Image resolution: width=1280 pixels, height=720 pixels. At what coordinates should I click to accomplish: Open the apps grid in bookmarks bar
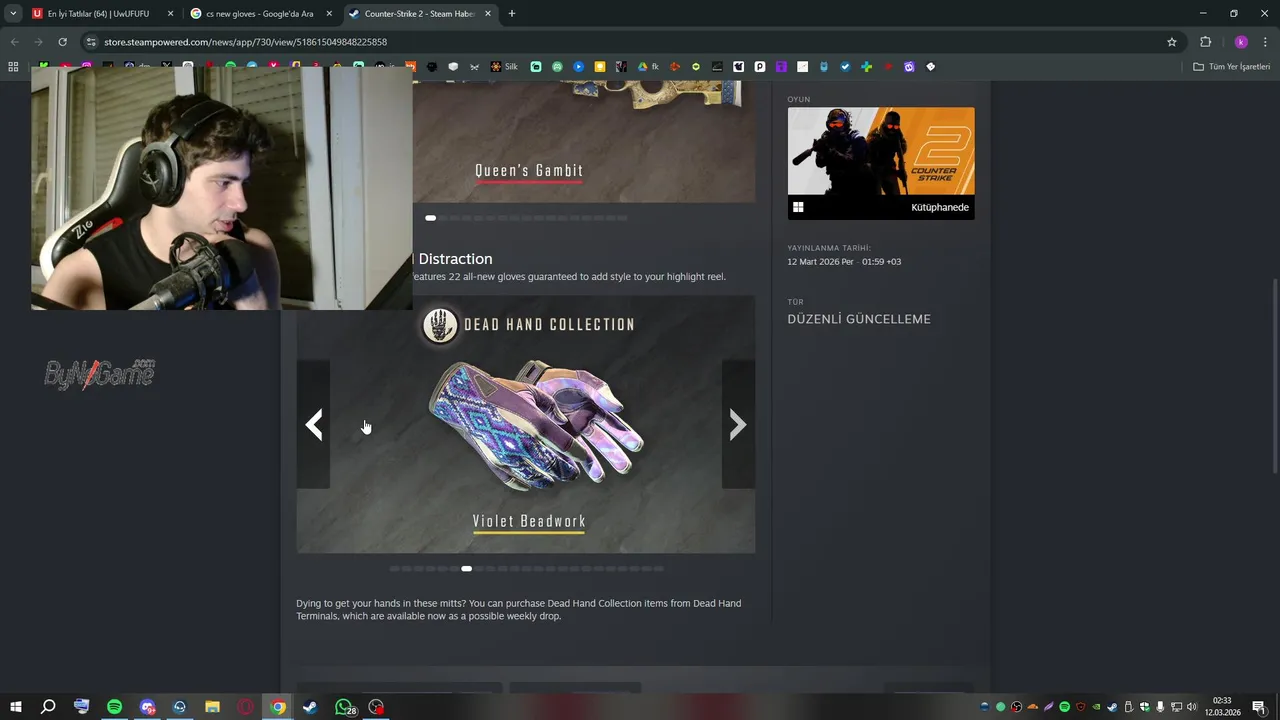click(13, 67)
